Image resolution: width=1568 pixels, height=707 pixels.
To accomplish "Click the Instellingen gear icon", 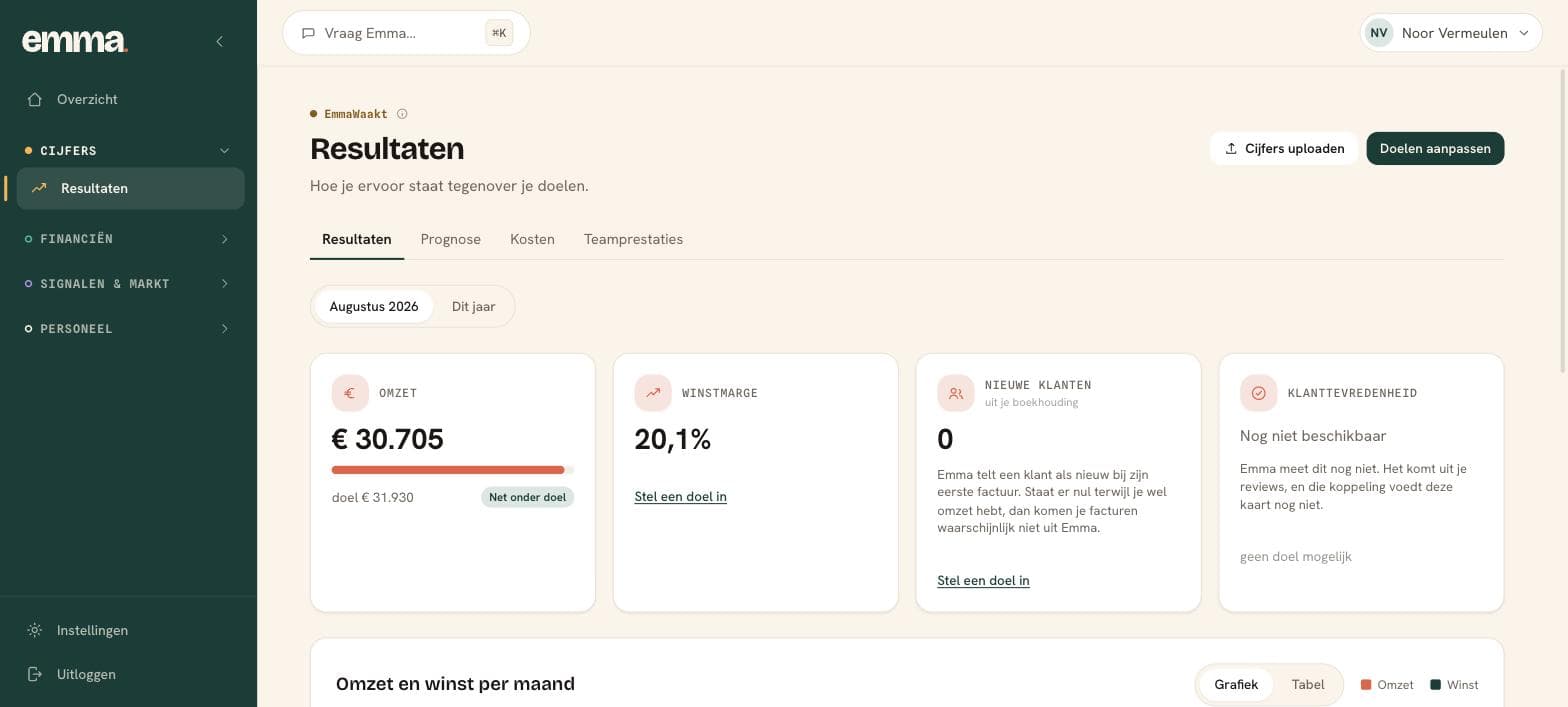I will [35, 630].
